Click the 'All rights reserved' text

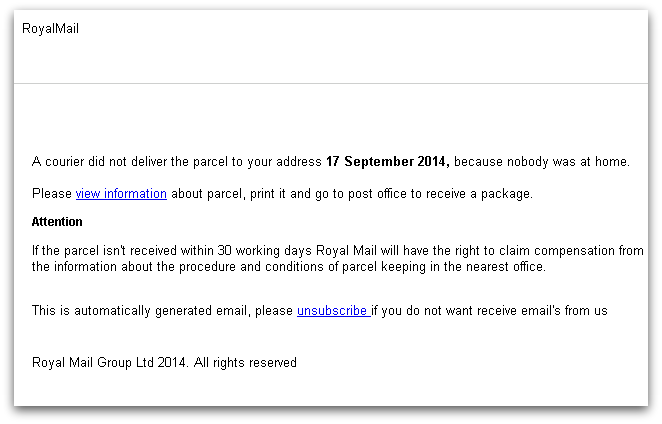[245, 363]
